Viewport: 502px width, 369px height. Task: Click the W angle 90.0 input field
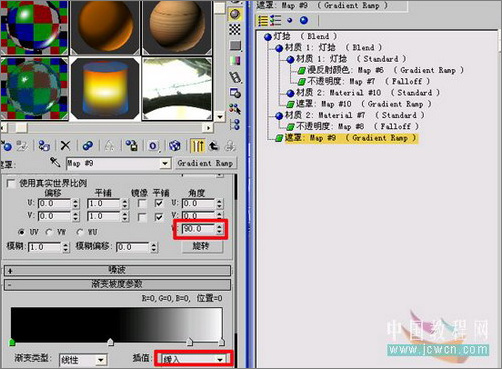click(199, 229)
